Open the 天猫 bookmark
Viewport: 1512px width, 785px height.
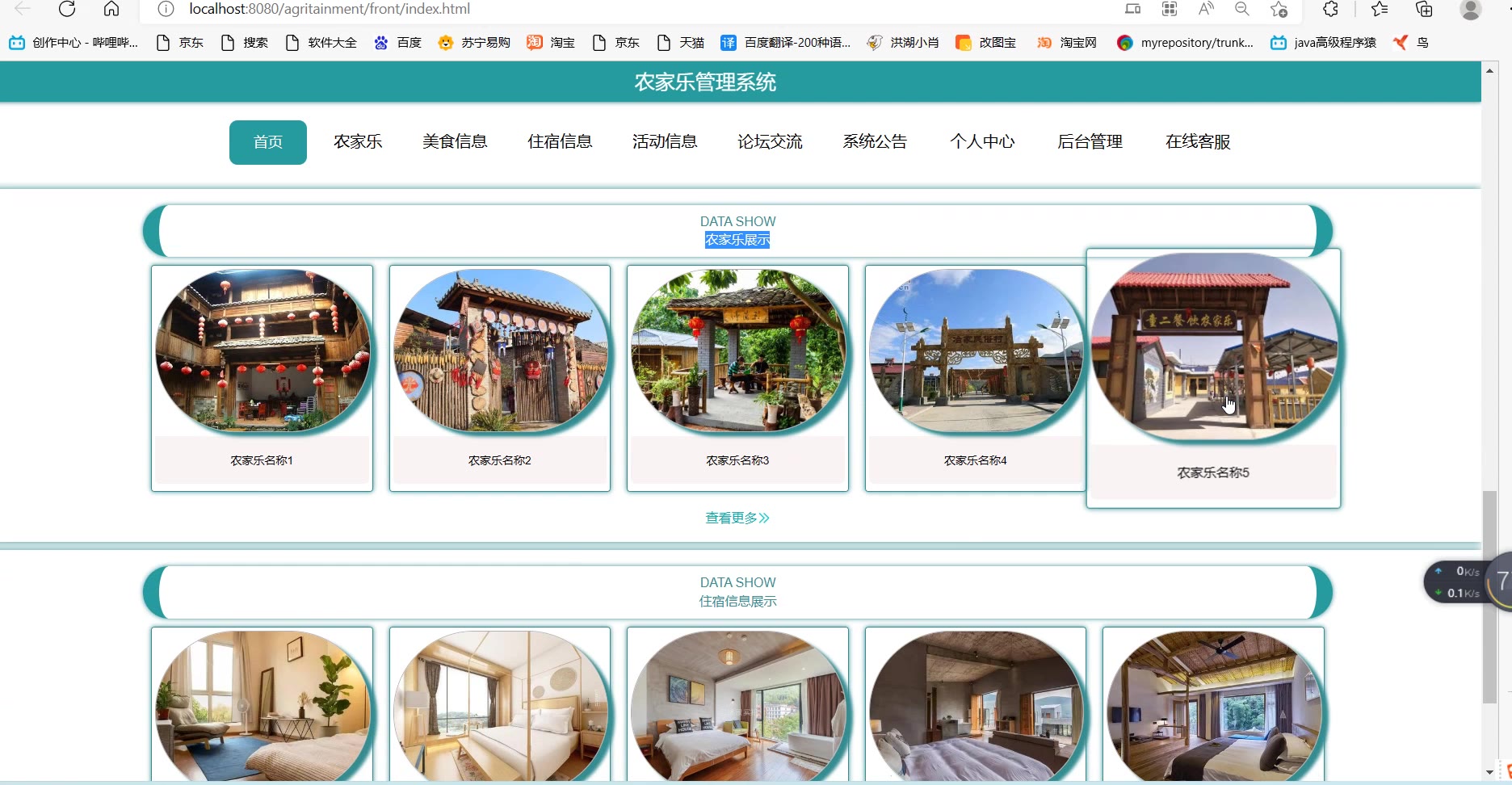(681, 43)
